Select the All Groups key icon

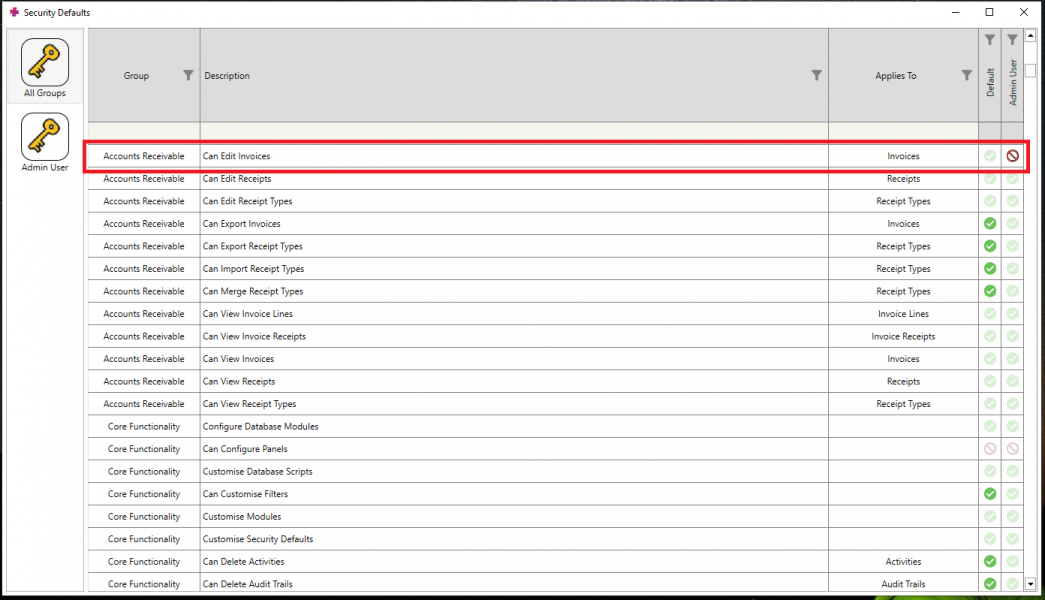point(45,62)
